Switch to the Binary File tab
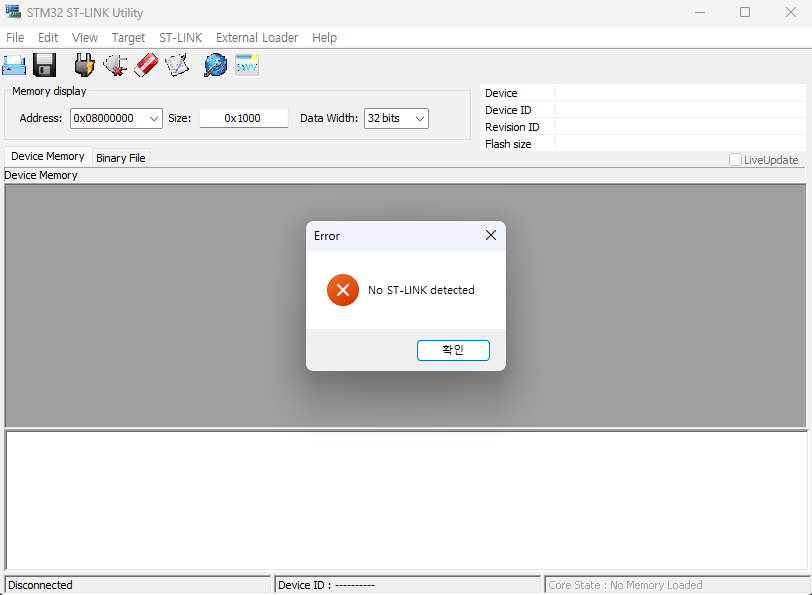812x595 pixels. tap(121, 158)
